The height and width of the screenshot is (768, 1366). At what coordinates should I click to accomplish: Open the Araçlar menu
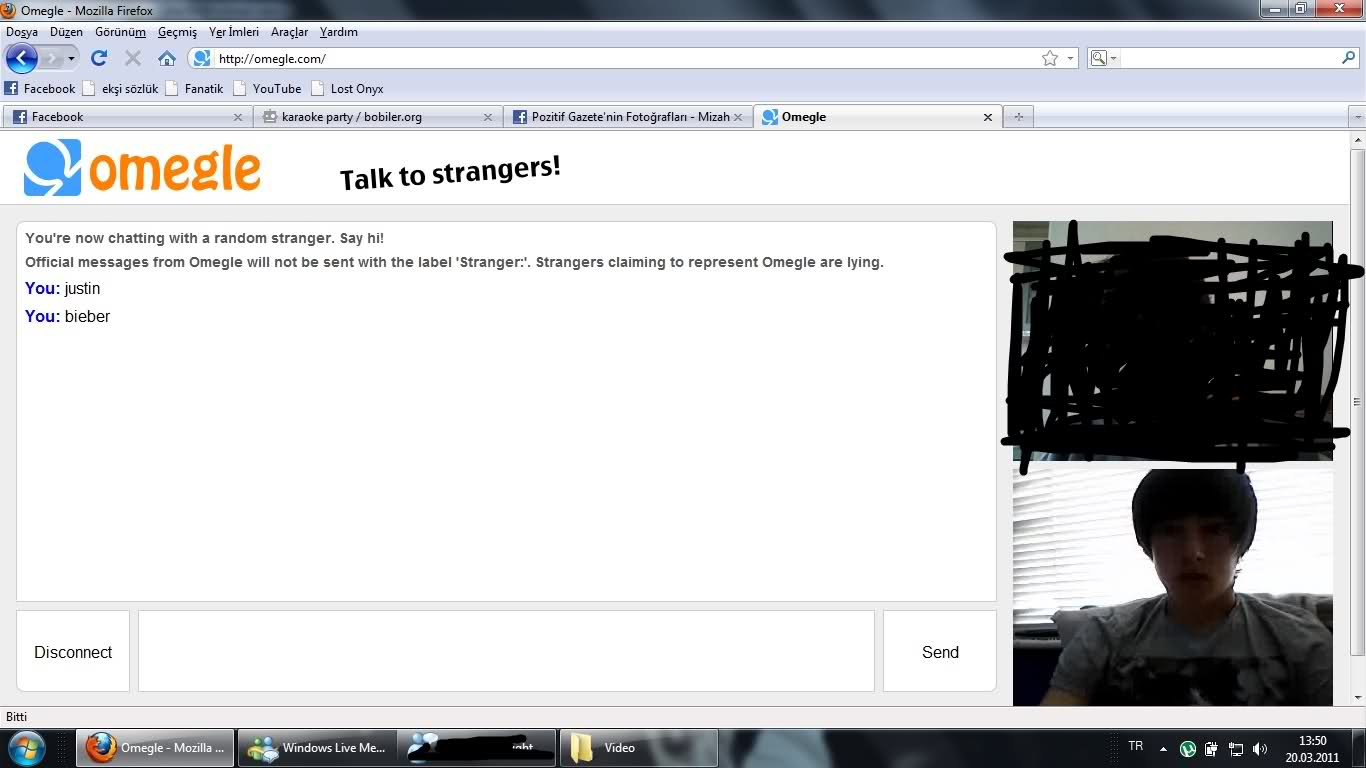click(289, 32)
